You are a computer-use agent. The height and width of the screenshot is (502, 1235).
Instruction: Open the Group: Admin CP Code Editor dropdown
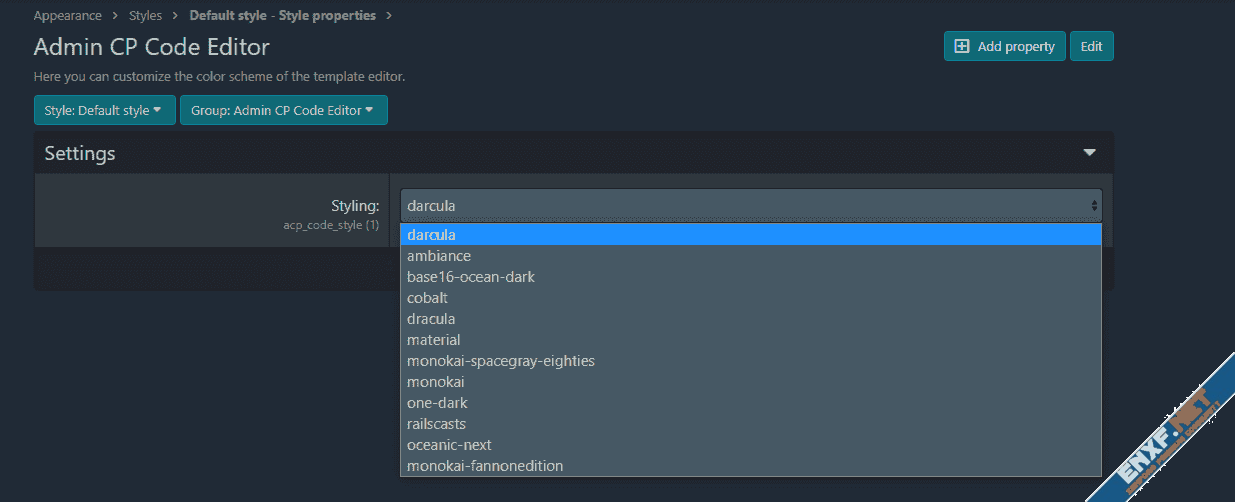coord(283,110)
